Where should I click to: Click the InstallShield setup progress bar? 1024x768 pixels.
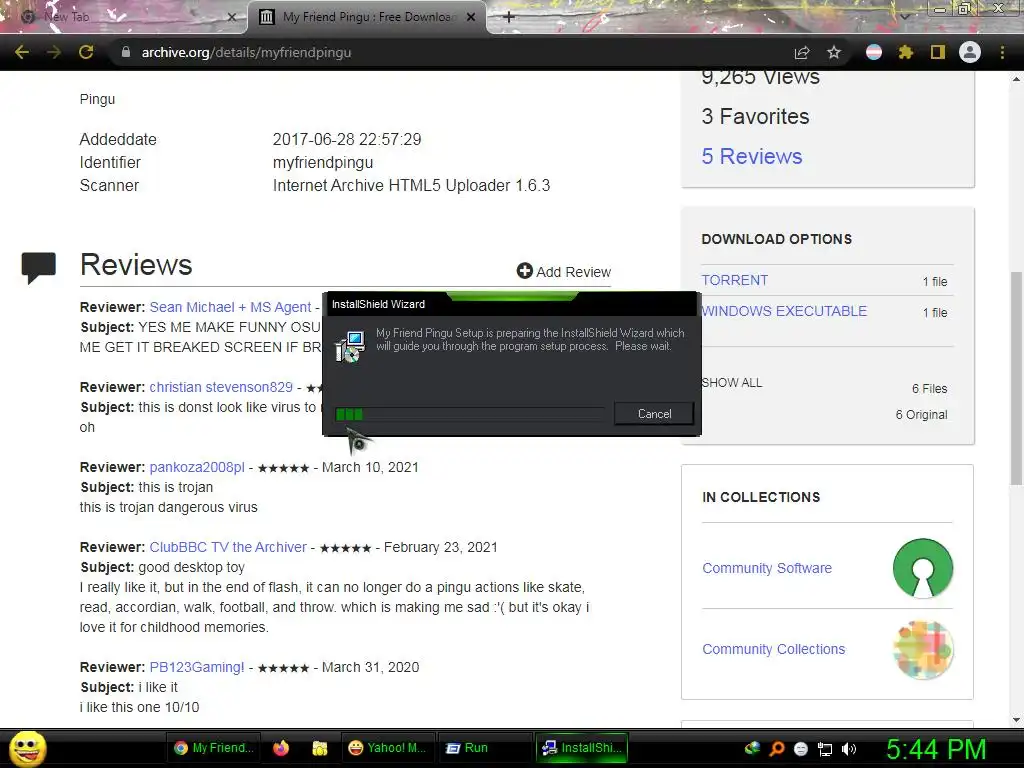(x=470, y=414)
